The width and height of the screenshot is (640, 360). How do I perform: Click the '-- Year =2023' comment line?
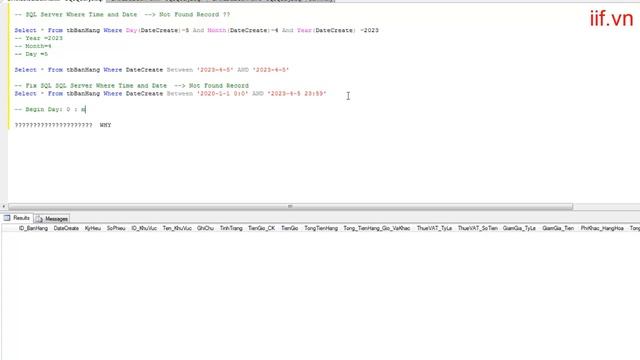(38, 38)
